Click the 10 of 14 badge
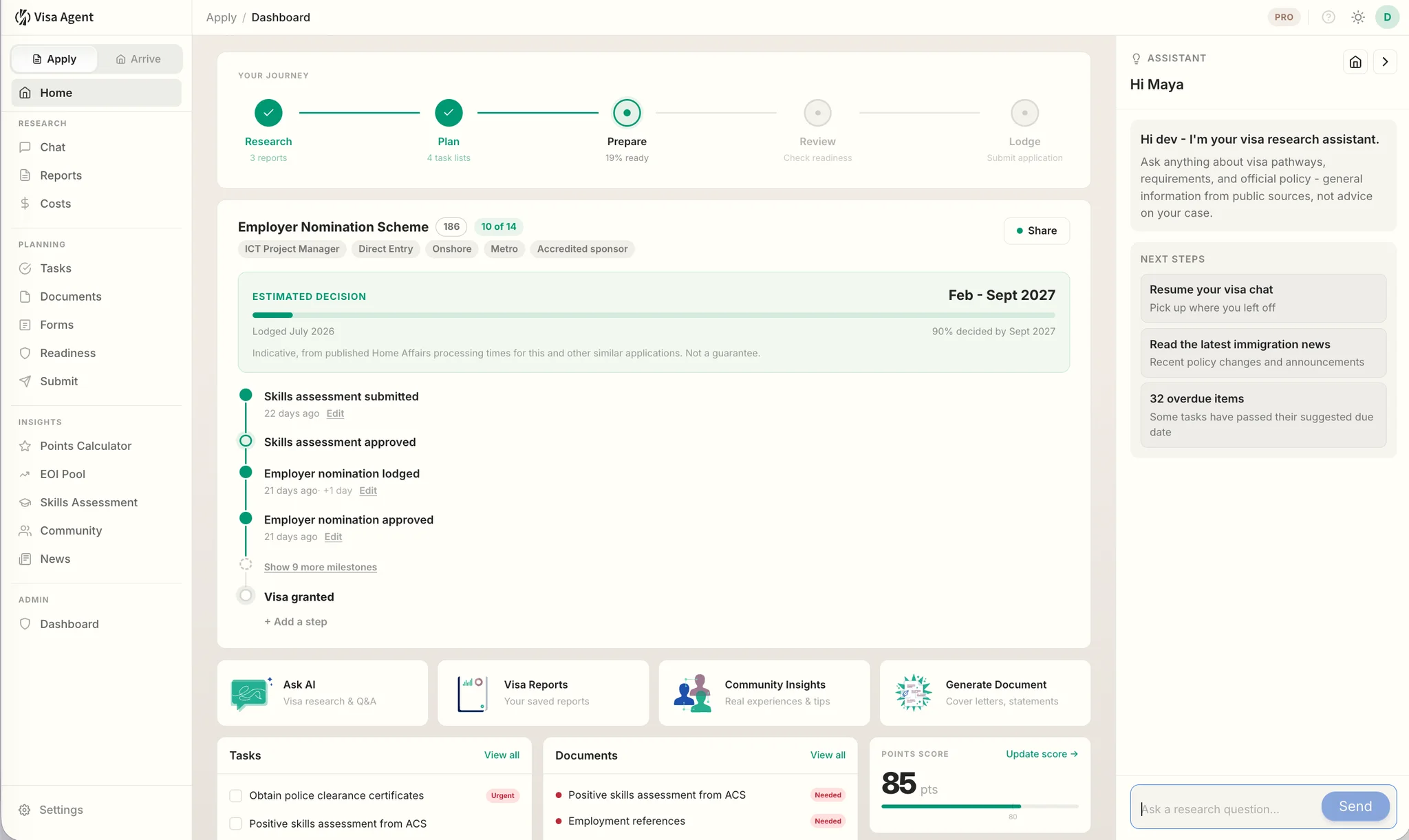Image resolution: width=1409 pixels, height=840 pixels. 498,227
